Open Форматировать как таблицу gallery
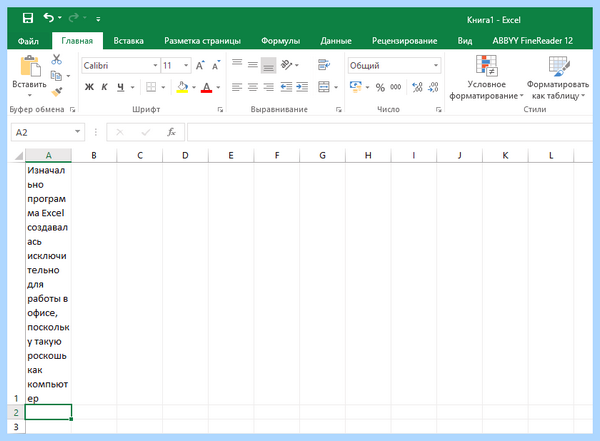This screenshot has height=441, width=600. [558, 78]
